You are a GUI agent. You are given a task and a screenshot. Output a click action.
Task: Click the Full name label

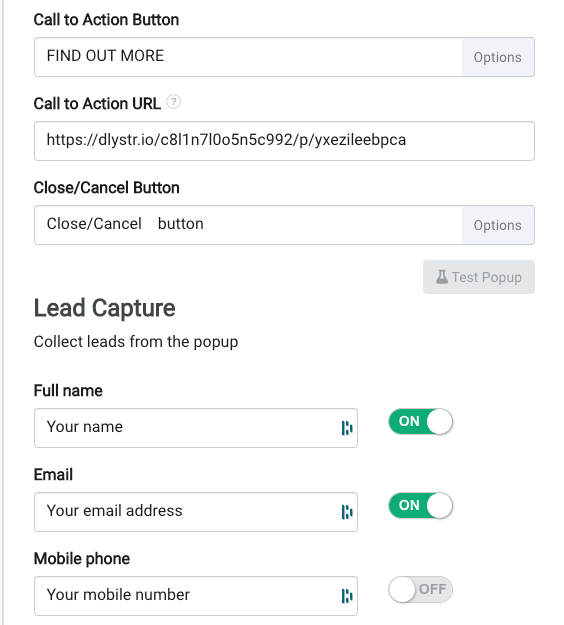point(68,391)
